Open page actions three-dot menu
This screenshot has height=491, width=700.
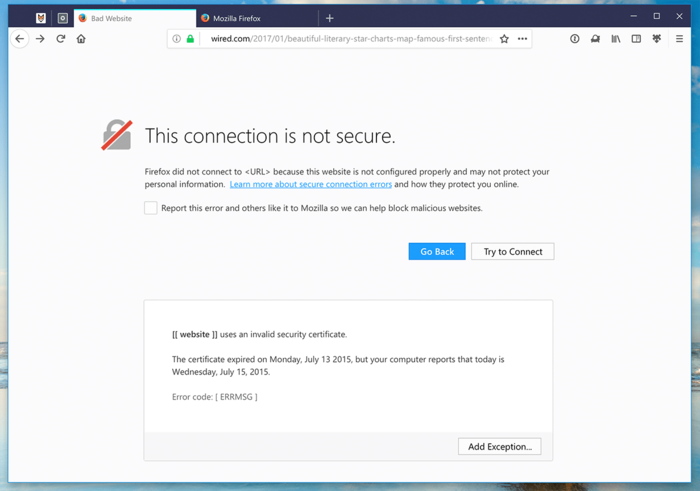[x=522, y=39]
